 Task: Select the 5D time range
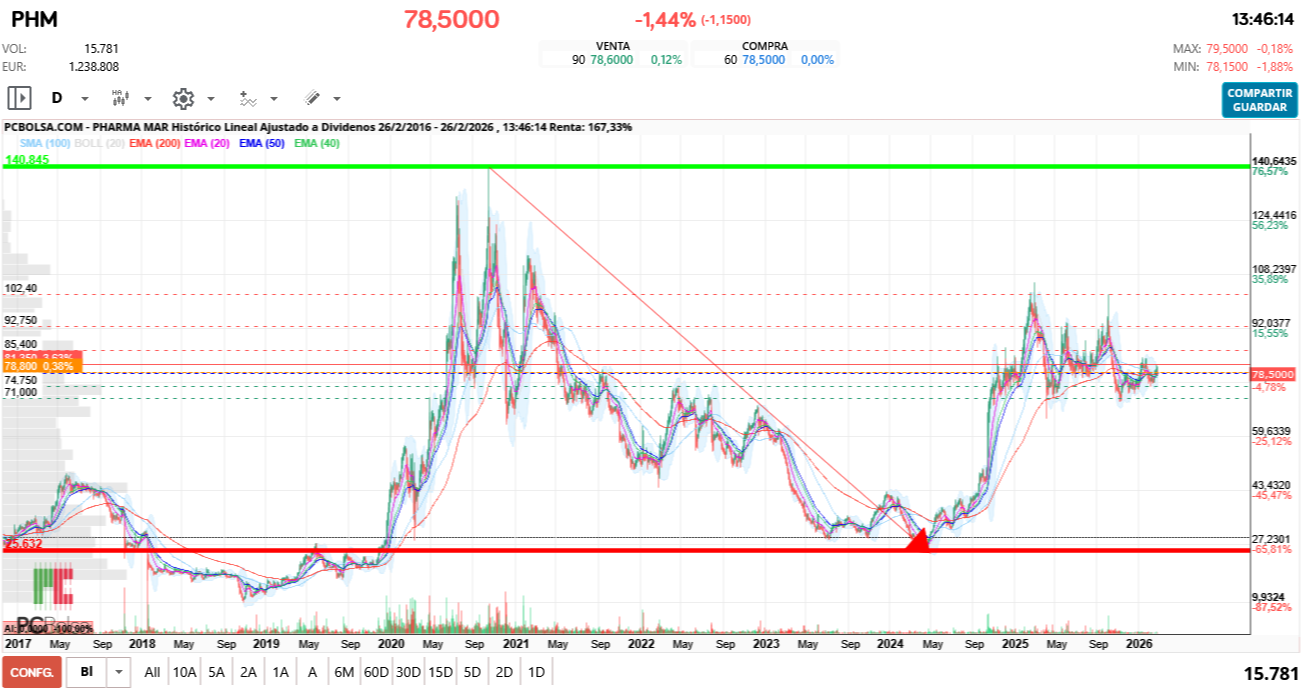click(472, 673)
